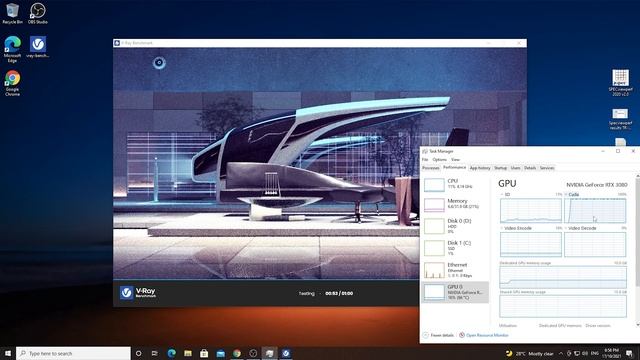Open the Cuda engine graph dropdown
Image resolution: width=640 pixels, height=360 pixels.
572,195
